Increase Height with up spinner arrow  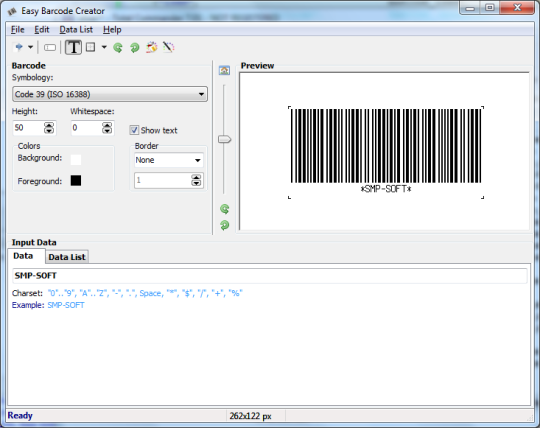click(x=49, y=125)
